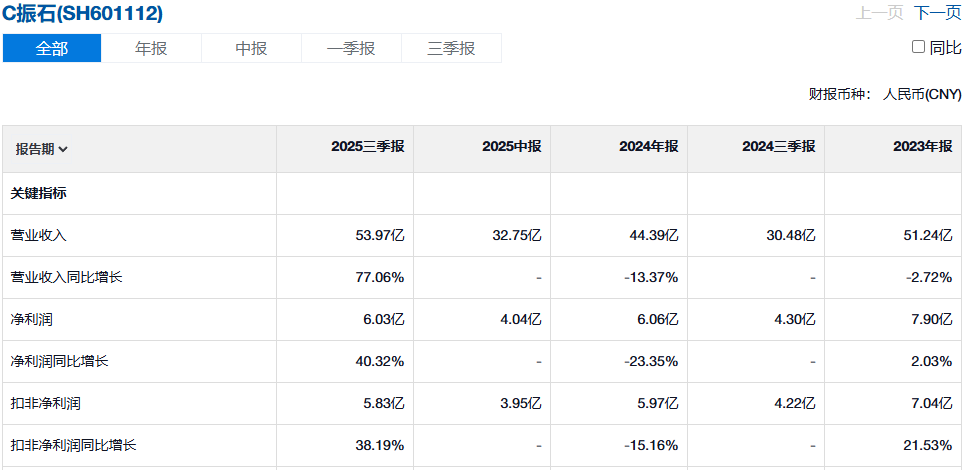Image resolution: width=966 pixels, height=470 pixels.
Task: Select the 53.97亿 revenue cell
Action: point(380,235)
